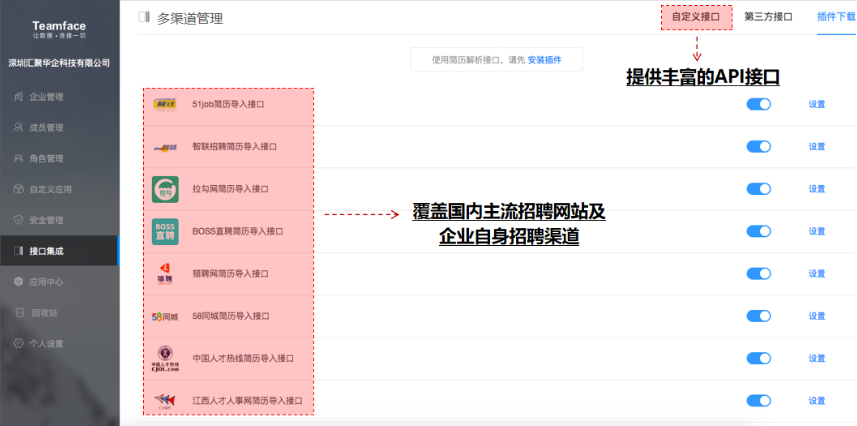The image size is (857, 426).
Task: Click the 中国人才热线简历导入接口 row text
Action: pyautogui.click(x=243, y=358)
